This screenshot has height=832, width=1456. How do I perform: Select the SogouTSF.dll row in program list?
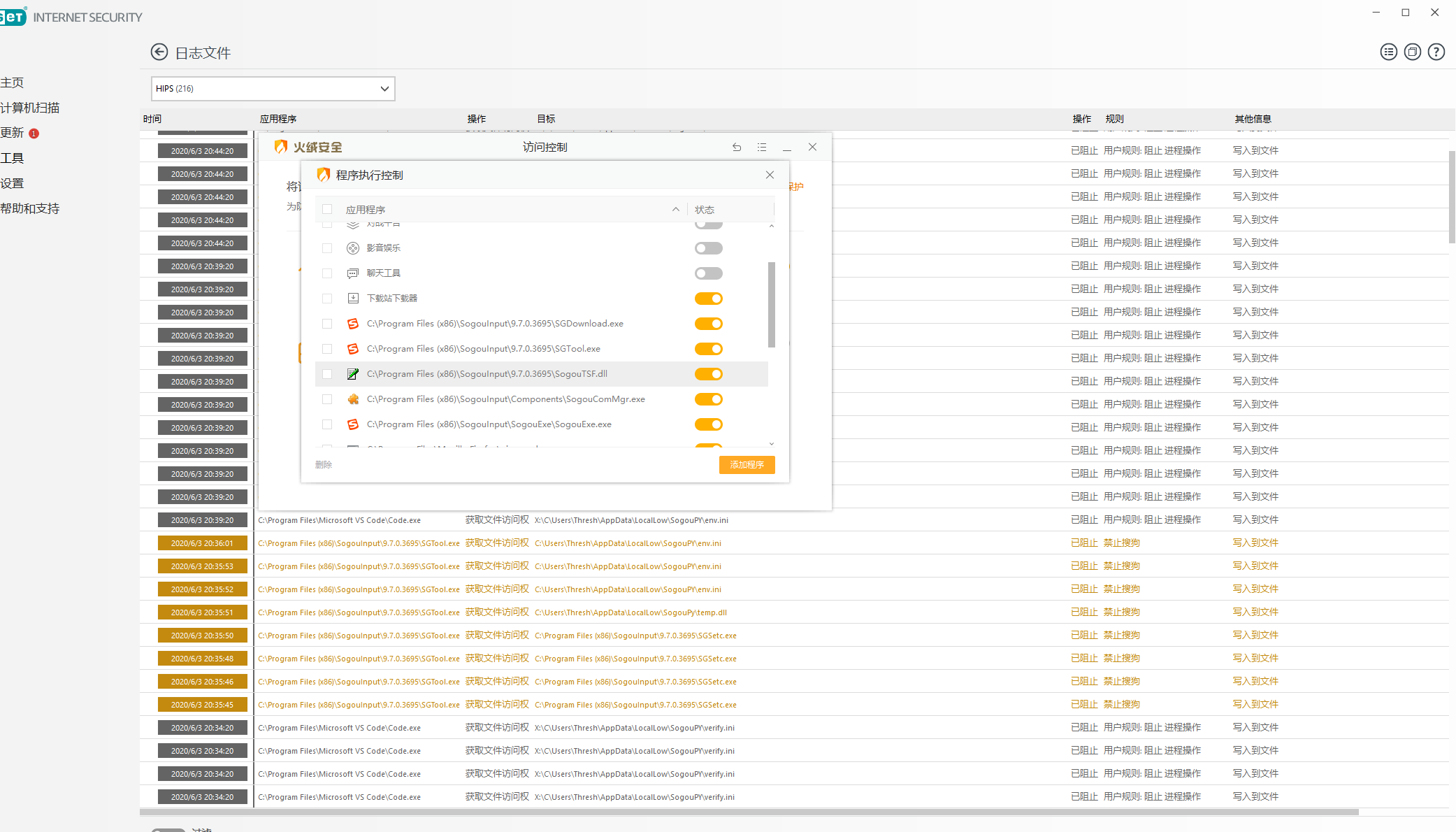[542, 374]
